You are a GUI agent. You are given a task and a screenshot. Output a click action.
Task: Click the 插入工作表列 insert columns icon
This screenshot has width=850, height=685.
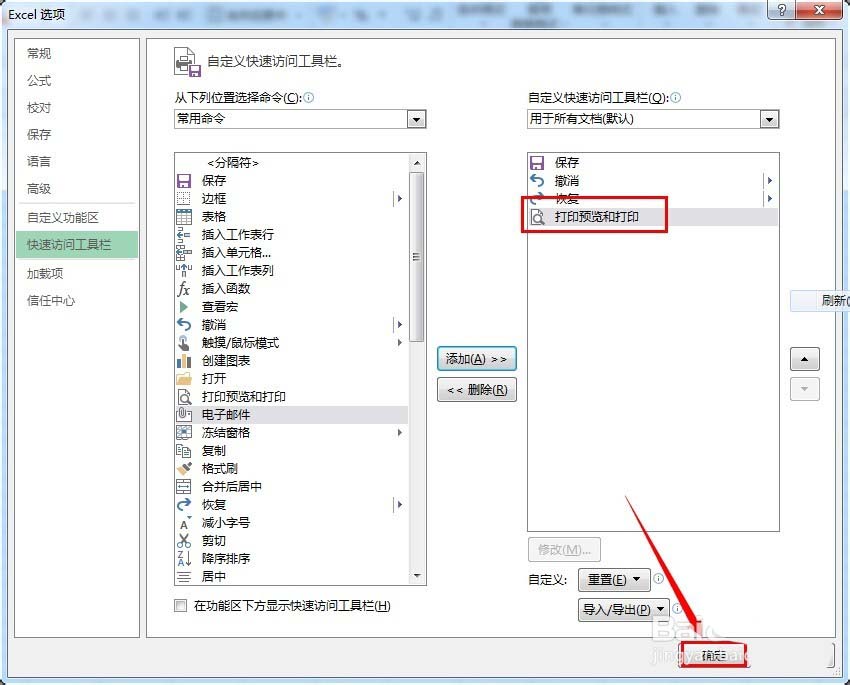coord(184,270)
